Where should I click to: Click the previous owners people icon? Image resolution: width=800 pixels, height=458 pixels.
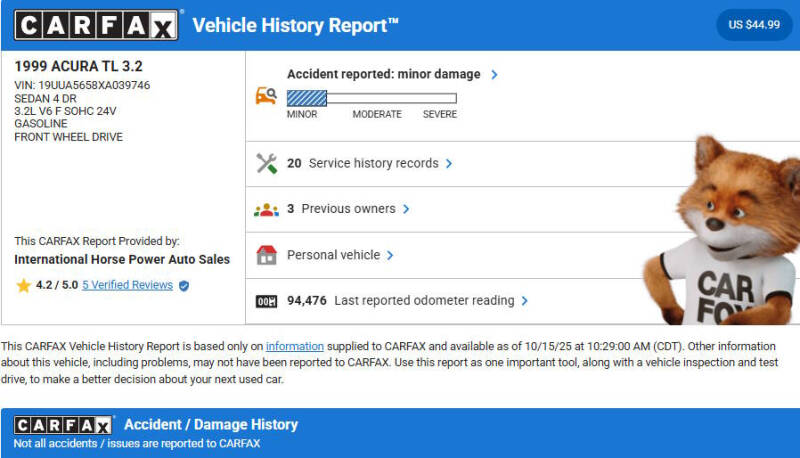[x=266, y=209]
